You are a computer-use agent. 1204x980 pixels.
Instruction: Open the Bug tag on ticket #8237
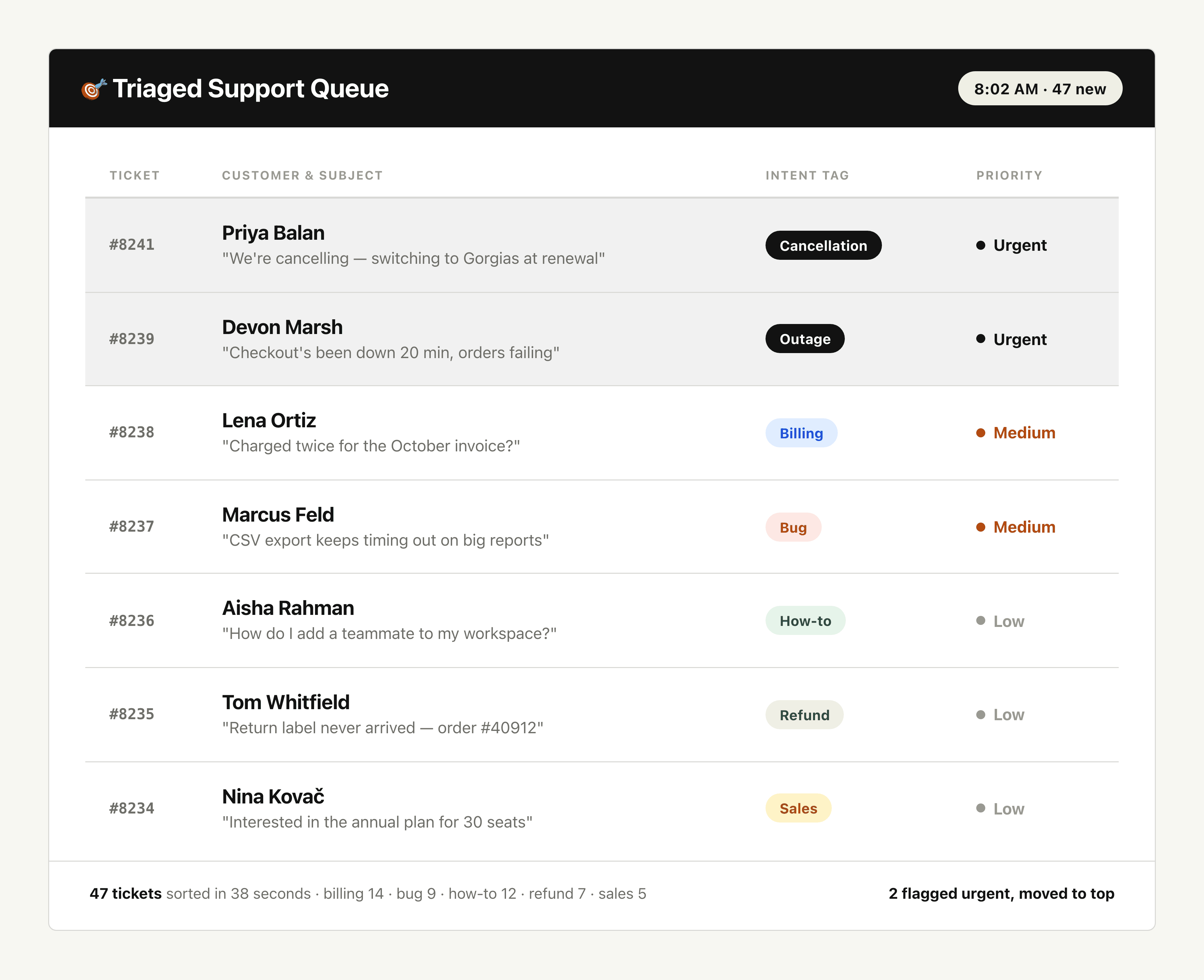(x=793, y=527)
